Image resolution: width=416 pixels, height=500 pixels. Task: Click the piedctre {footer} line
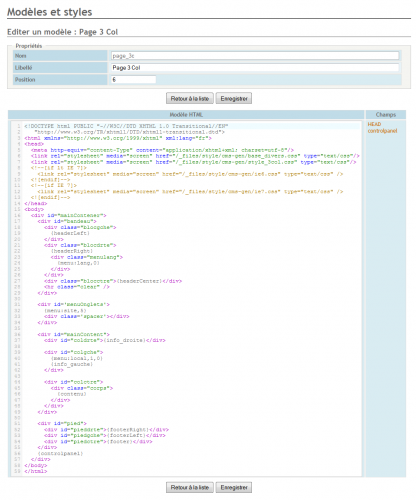(x=98, y=442)
